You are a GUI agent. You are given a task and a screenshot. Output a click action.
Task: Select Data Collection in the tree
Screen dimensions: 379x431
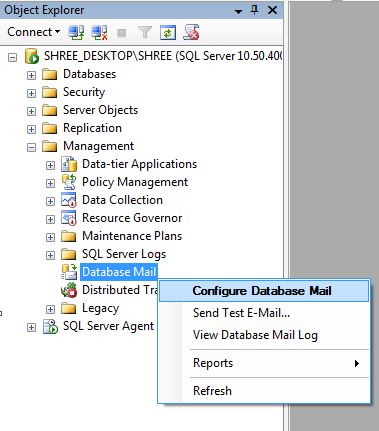123,200
